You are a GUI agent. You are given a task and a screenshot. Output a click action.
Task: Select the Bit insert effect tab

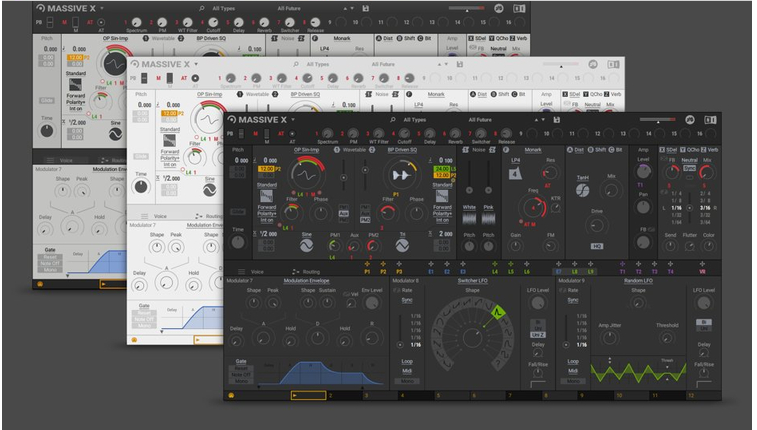tap(617, 150)
